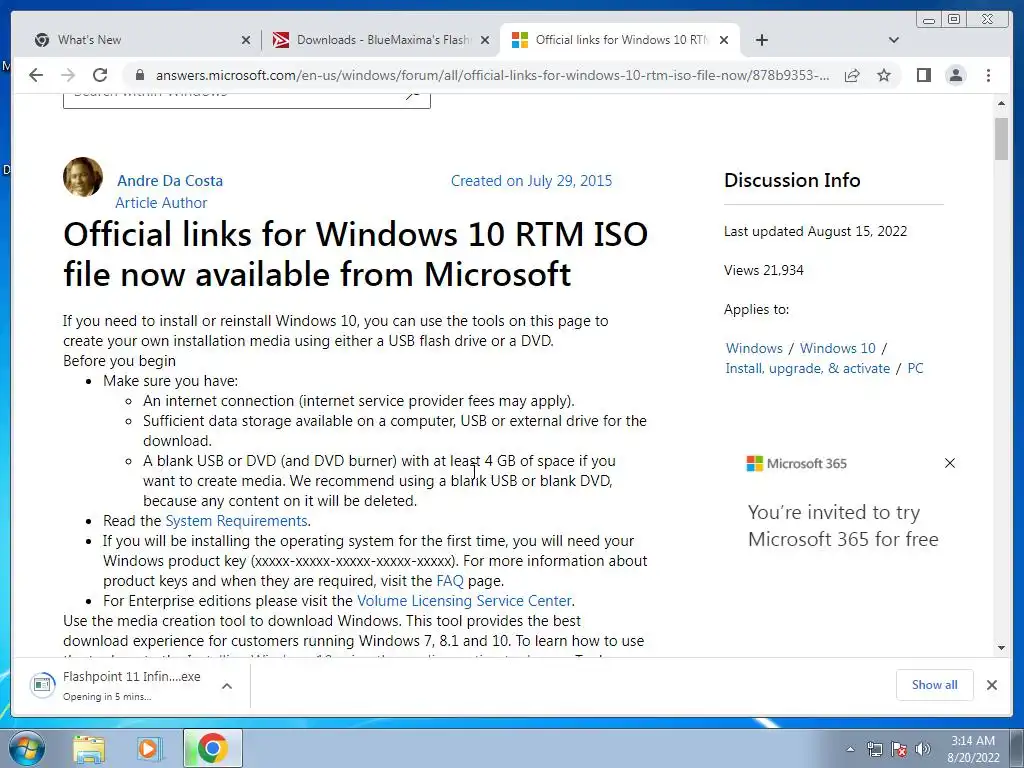Viewport: 1024px width, 768px height.
Task: Open the taskbar clock and date
Action: (x=973, y=749)
